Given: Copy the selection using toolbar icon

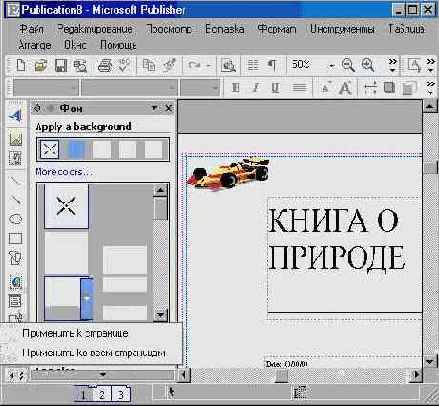Looking at the screenshot, I should (149, 65).
